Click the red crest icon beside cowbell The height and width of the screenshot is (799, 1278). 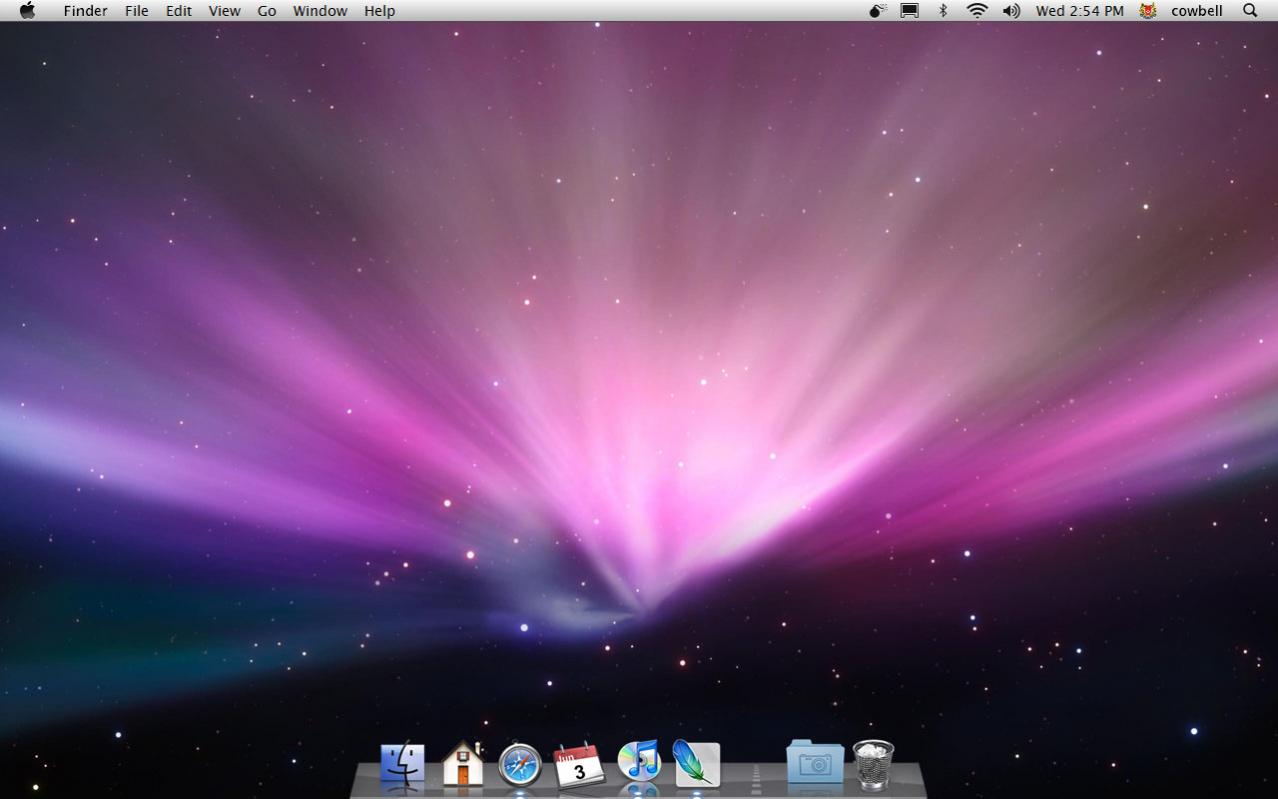click(1148, 11)
